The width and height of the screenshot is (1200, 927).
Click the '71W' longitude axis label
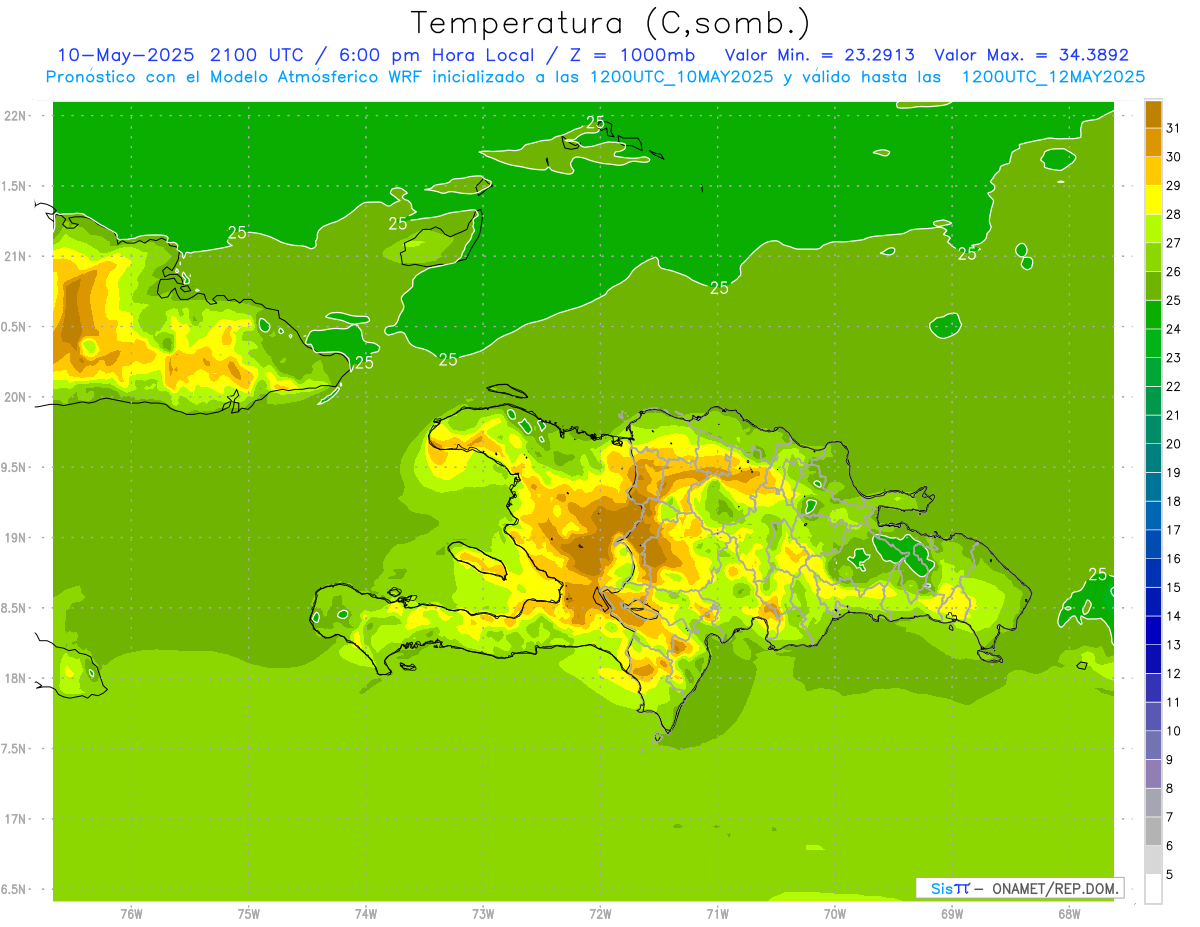pos(717,913)
